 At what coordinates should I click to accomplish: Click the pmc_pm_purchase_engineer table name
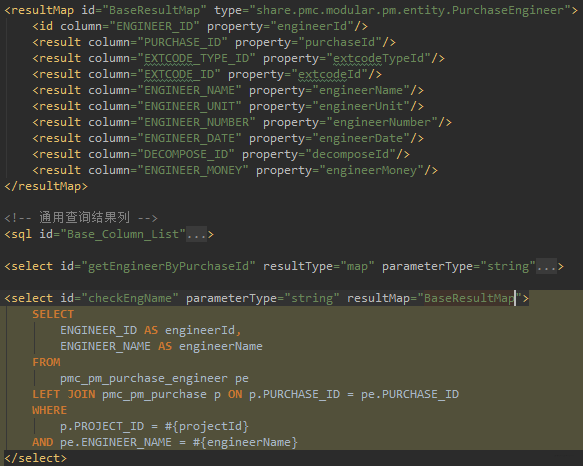click(144, 378)
